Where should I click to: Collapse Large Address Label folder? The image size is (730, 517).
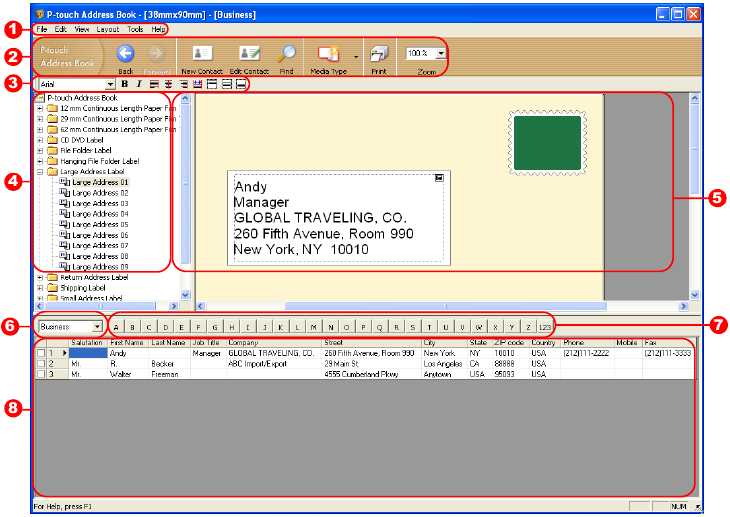point(40,172)
